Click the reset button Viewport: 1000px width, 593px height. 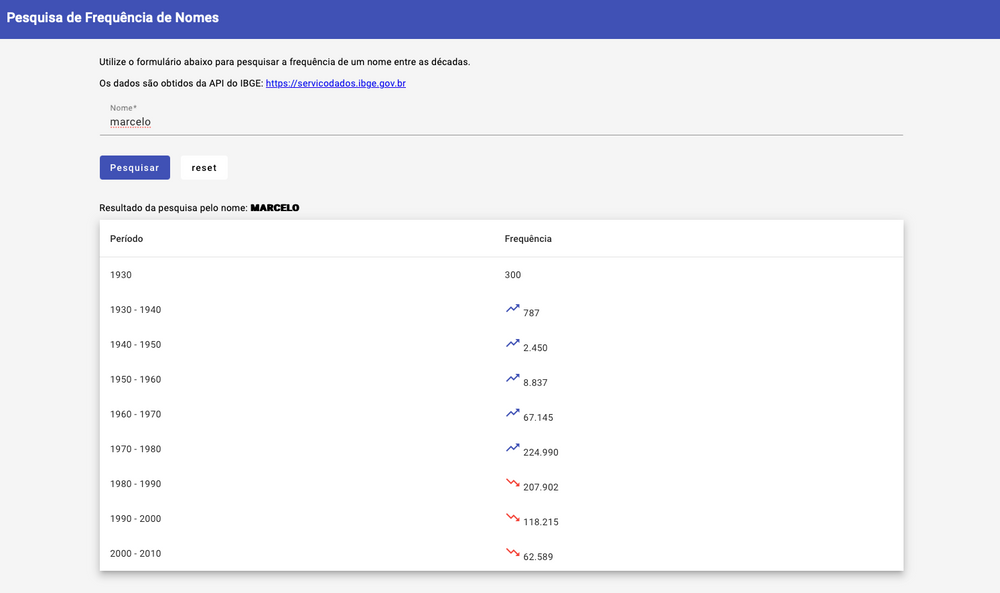point(204,168)
